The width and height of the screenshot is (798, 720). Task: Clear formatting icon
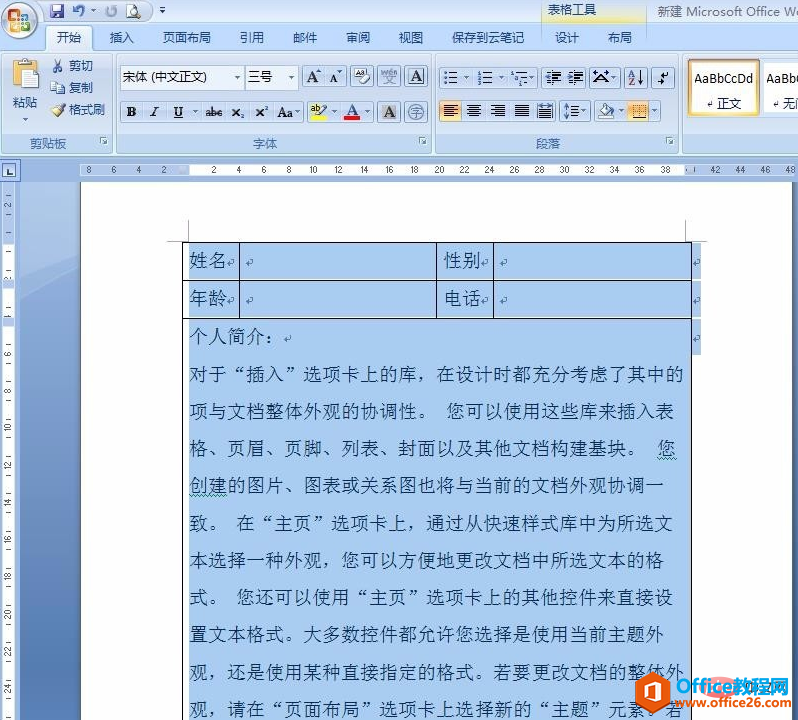(362, 77)
